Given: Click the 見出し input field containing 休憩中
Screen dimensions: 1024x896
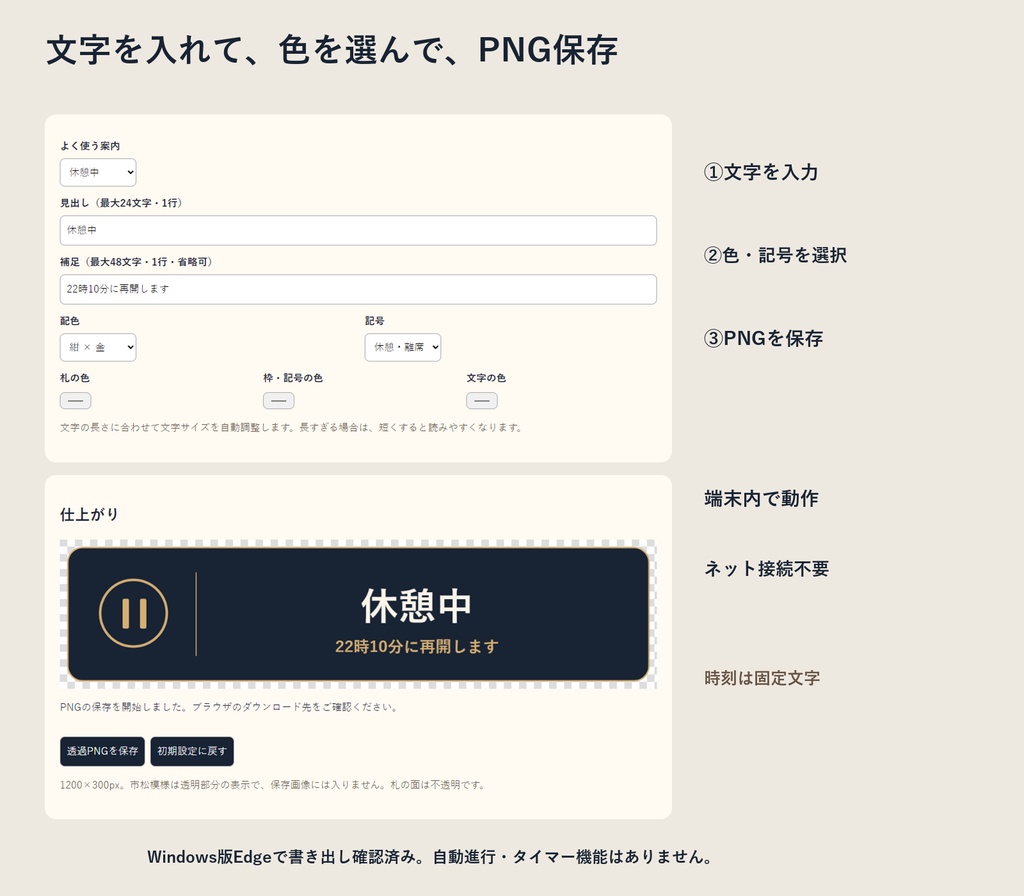Looking at the screenshot, I should pyautogui.click(x=358, y=231).
